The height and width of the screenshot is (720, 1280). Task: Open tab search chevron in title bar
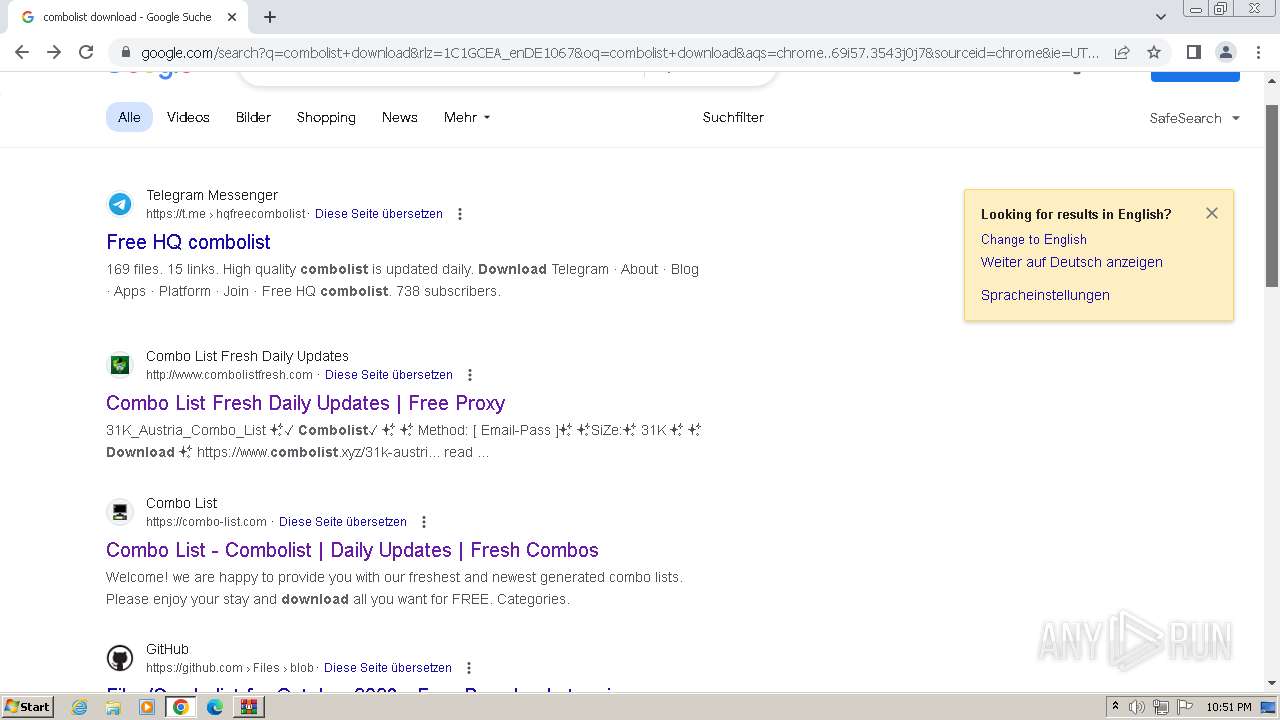[1160, 17]
